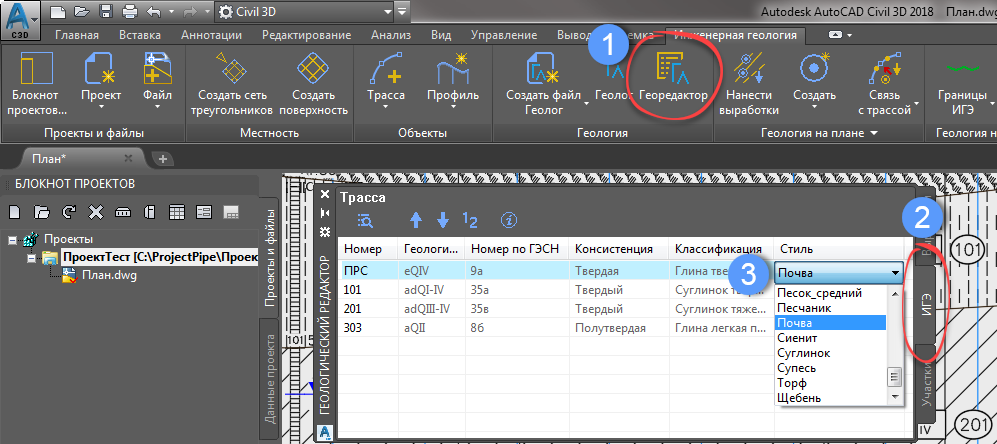This screenshot has width=997, height=444.
Task: Create new project in Блокнот проектов toolbar
Action: coord(15,211)
